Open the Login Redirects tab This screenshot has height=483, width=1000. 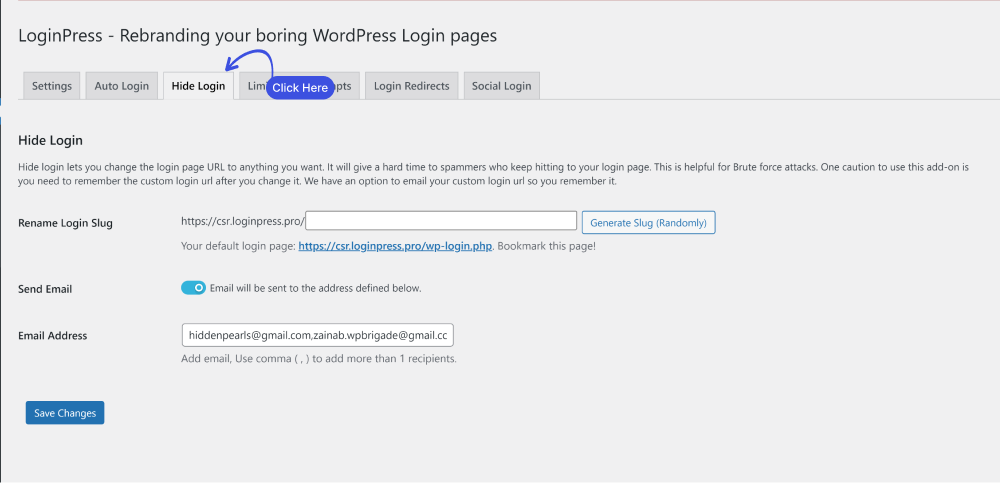click(411, 85)
